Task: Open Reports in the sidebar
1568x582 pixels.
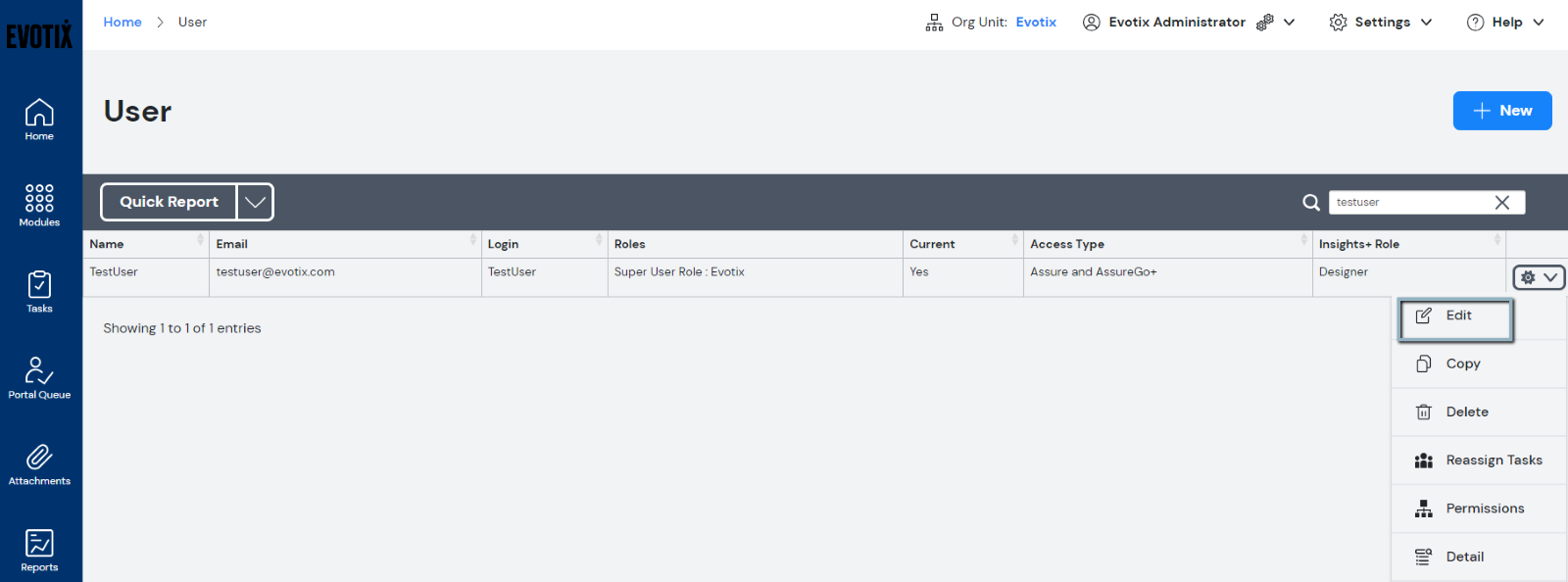Action: tap(39, 551)
